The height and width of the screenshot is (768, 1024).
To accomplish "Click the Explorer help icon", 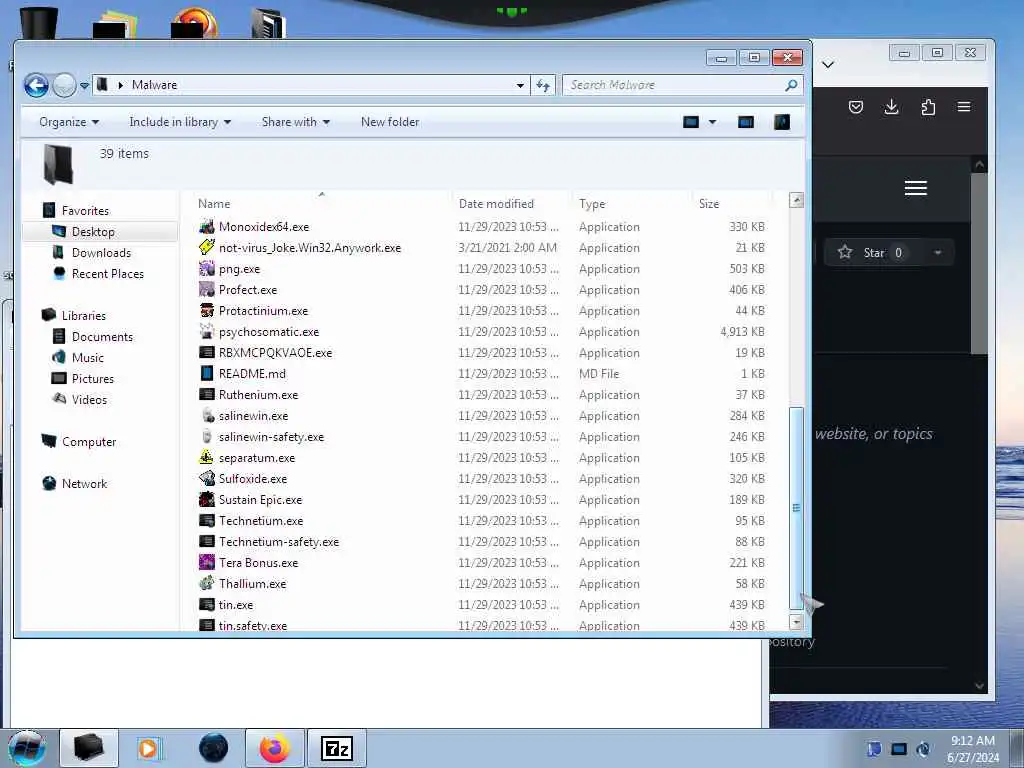I will click(782, 122).
